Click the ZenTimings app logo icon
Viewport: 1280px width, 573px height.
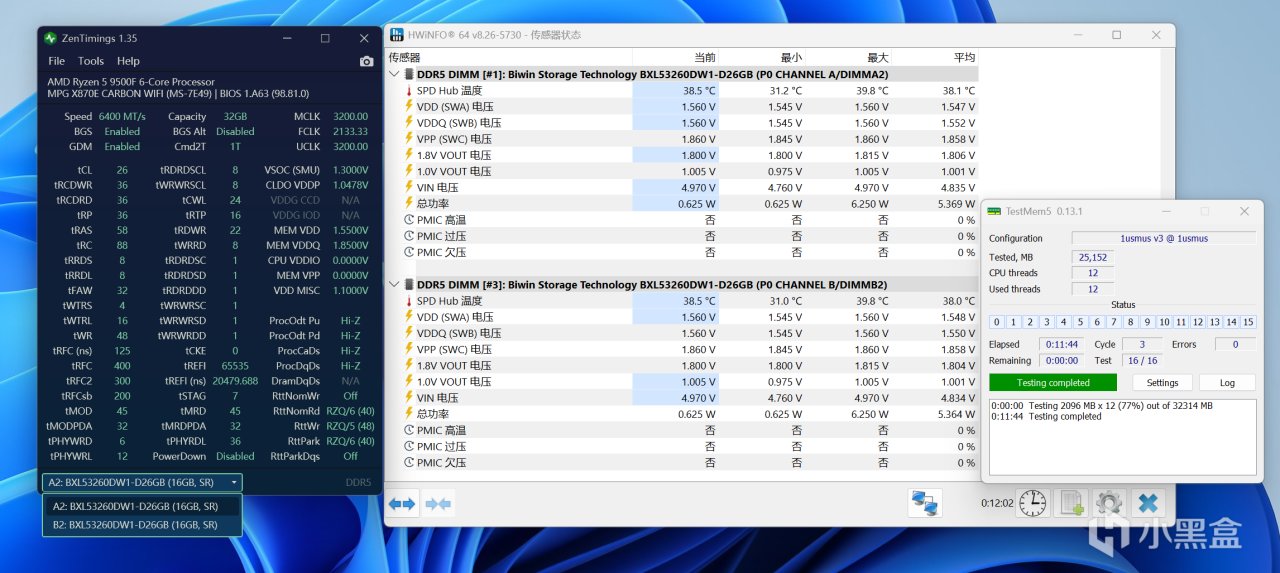(51, 38)
